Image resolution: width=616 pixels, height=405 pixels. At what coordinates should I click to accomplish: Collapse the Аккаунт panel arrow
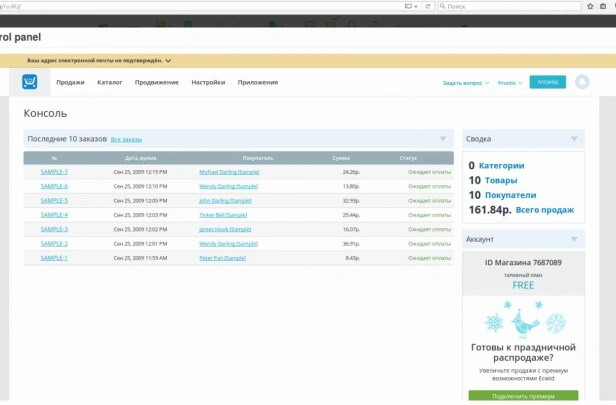point(574,239)
